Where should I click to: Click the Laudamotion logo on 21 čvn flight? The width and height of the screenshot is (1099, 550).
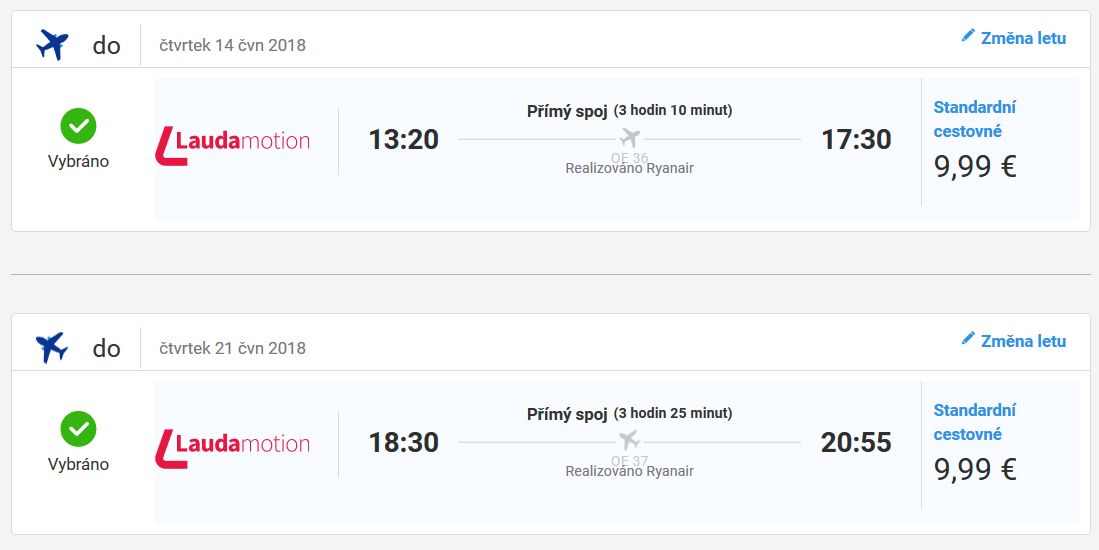pos(233,448)
